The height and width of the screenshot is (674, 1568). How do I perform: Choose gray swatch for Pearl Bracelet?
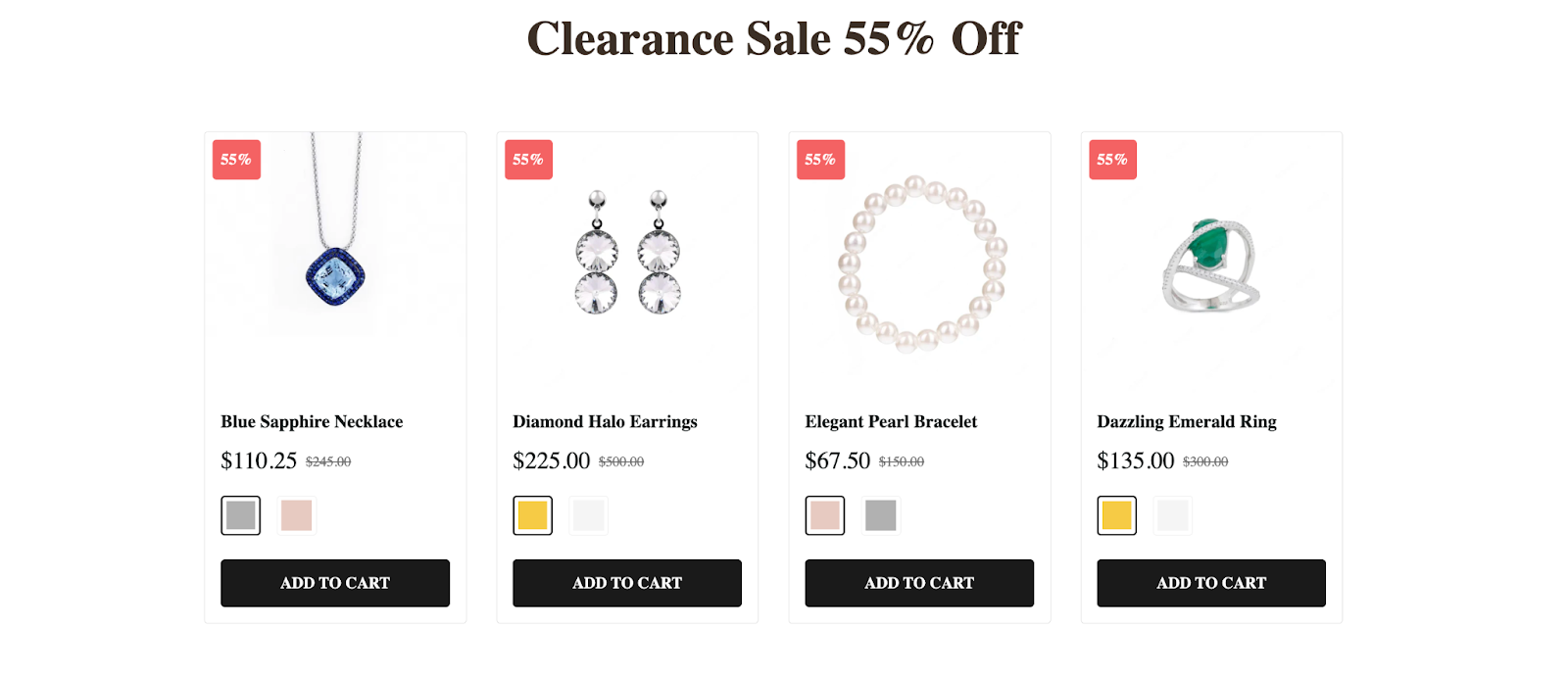coord(880,515)
